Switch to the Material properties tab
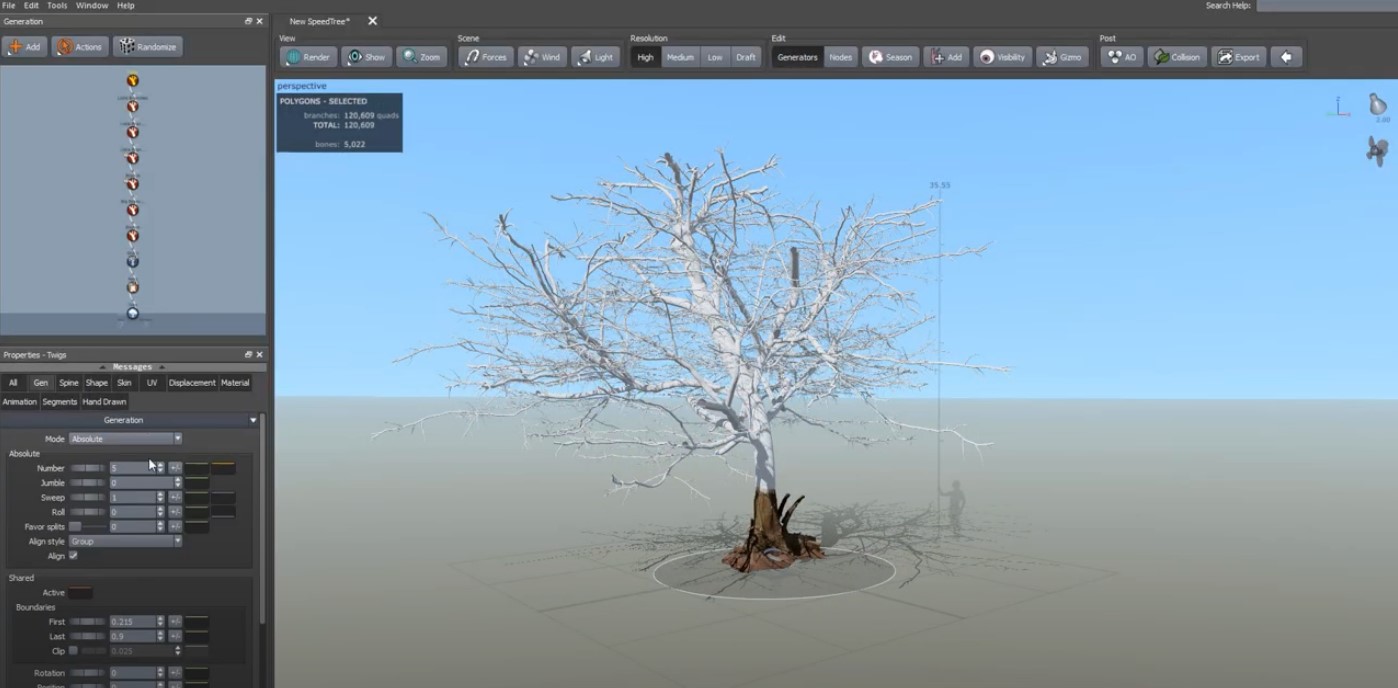Viewport: 1398px width, 688px height. click(235, 383)
